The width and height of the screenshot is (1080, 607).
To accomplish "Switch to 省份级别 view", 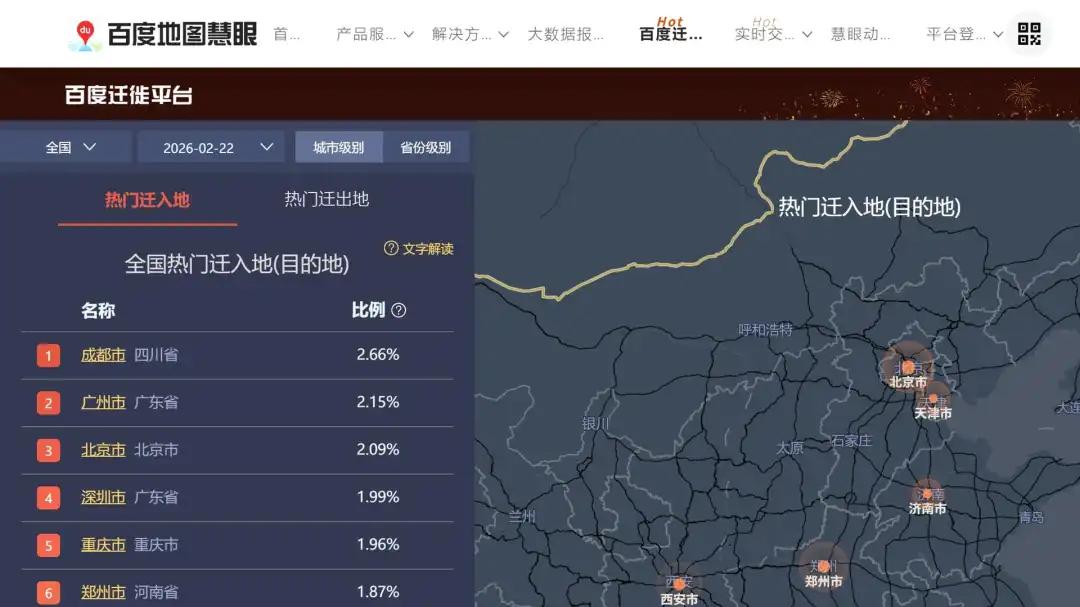I will pyautogui.click(x=426, y=146).
